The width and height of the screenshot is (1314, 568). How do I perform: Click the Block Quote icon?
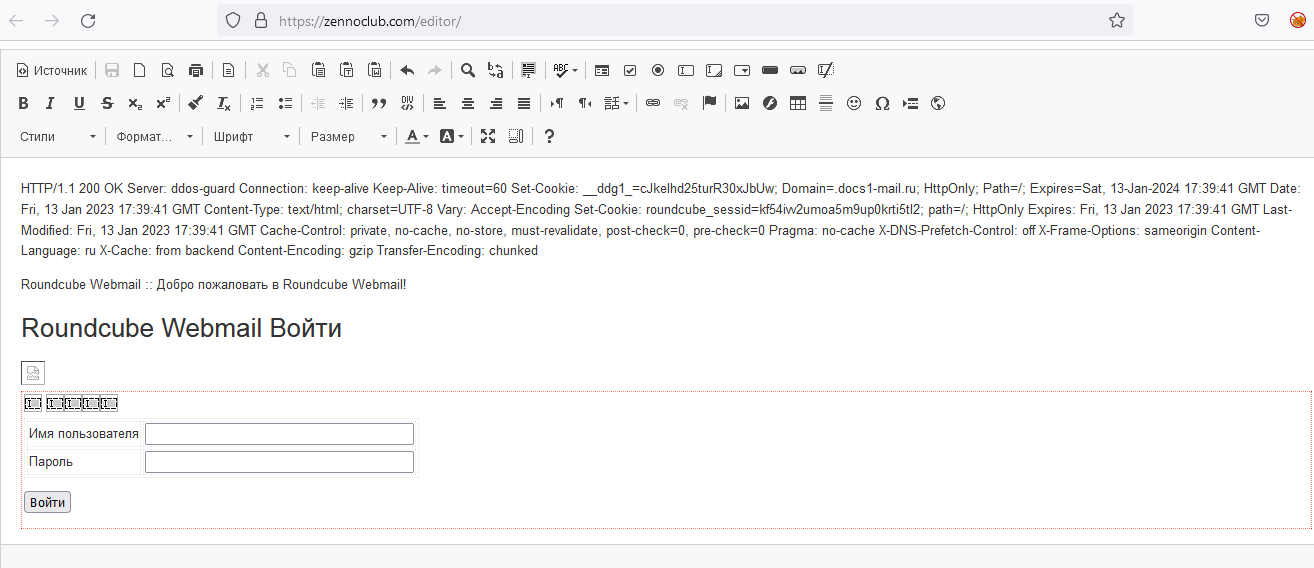[379, 103]
